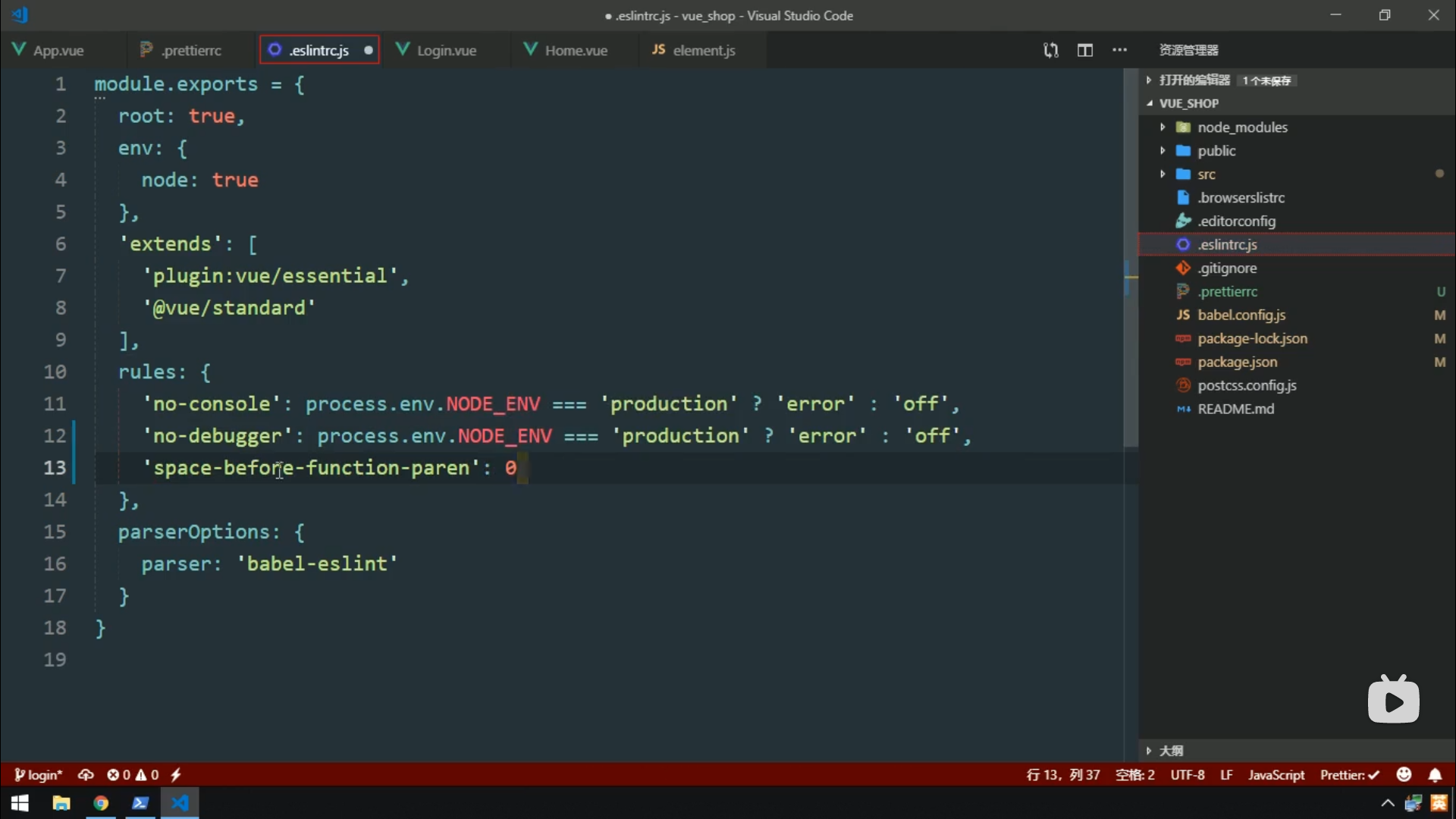Change the LF end of line sequence

pyautogui.click(x=1226, y=774)
